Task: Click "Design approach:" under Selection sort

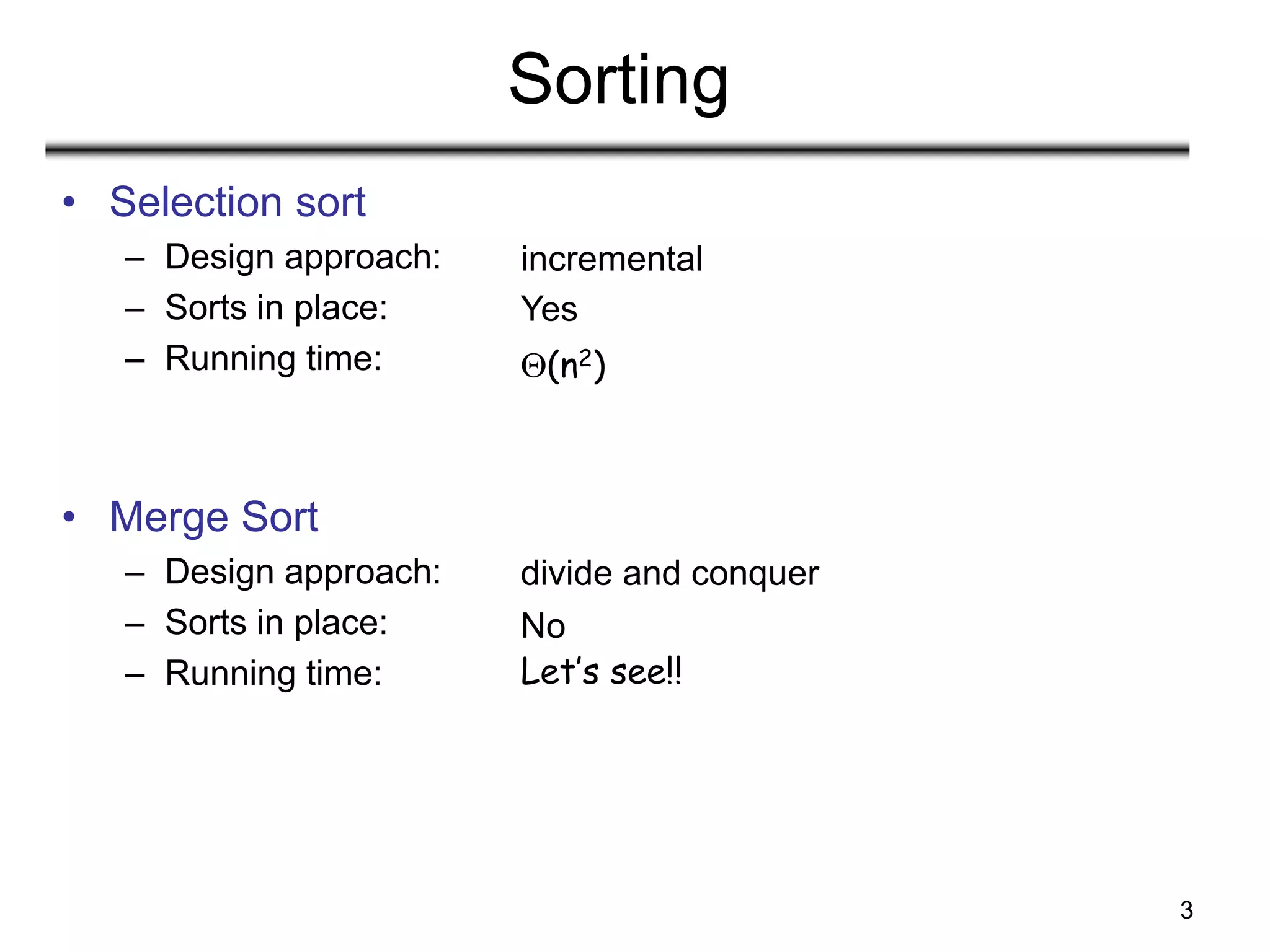Action: pos(303,257)
